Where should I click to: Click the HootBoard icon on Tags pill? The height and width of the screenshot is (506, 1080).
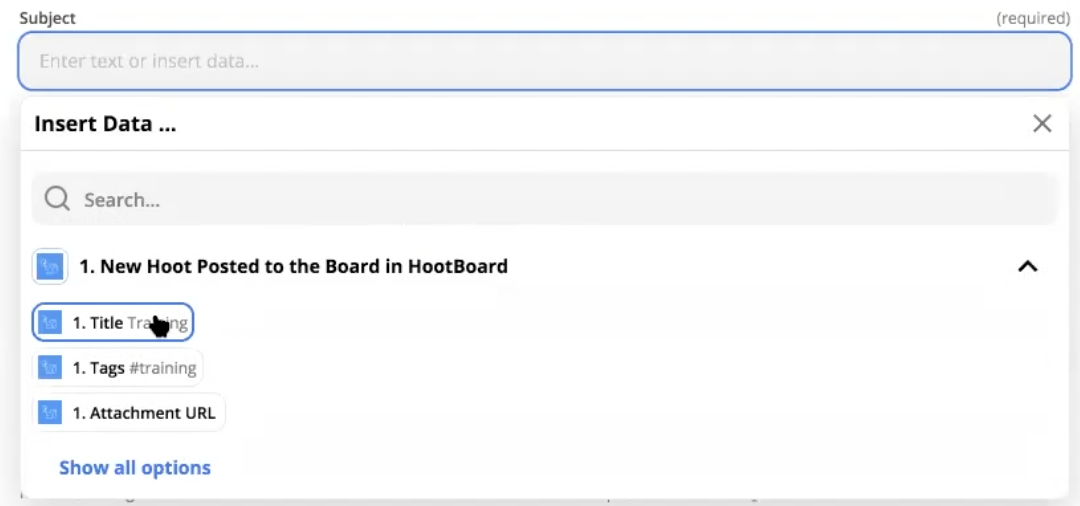coord(50,368)
